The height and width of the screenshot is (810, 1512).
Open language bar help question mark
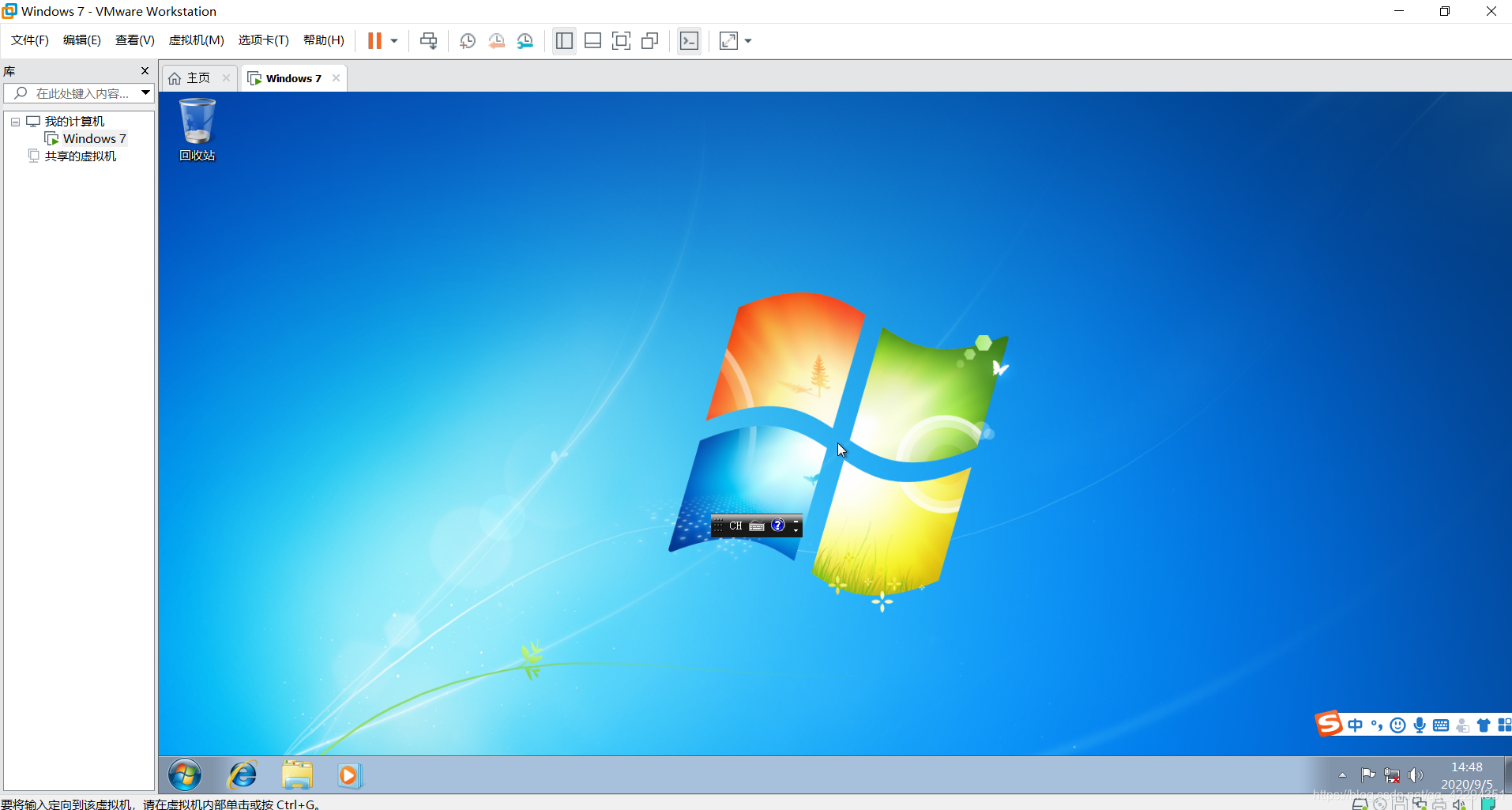778,526
